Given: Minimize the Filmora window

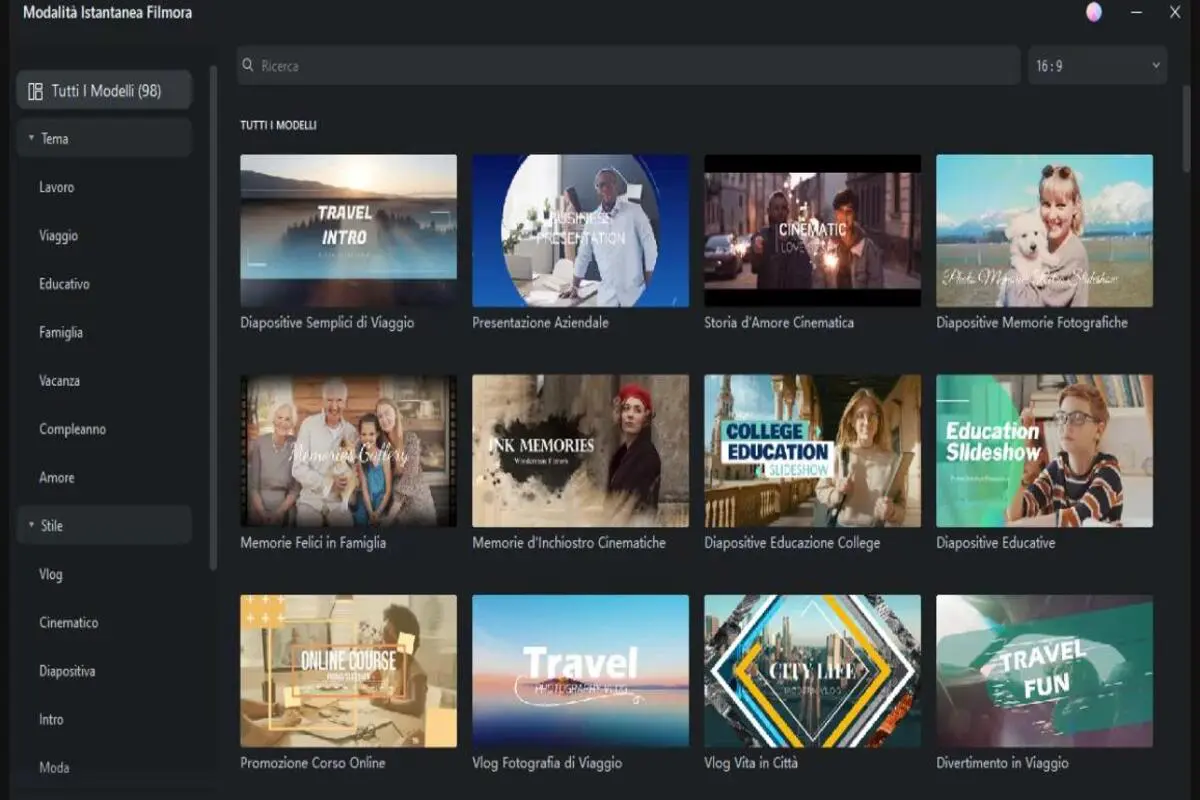Looking at the screenshot, I should pos(1136,12).
